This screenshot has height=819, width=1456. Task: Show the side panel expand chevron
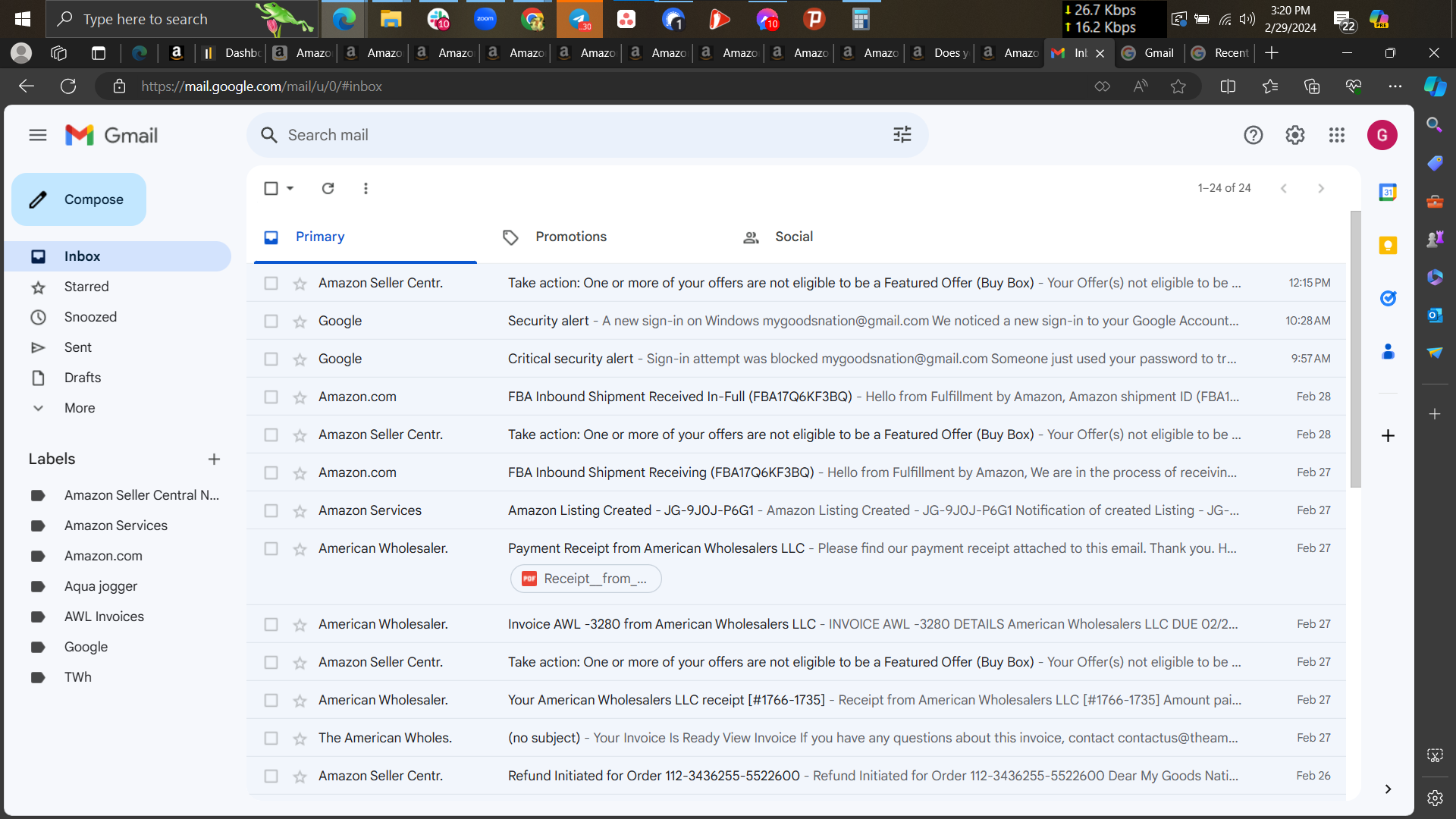[1388, 789]
